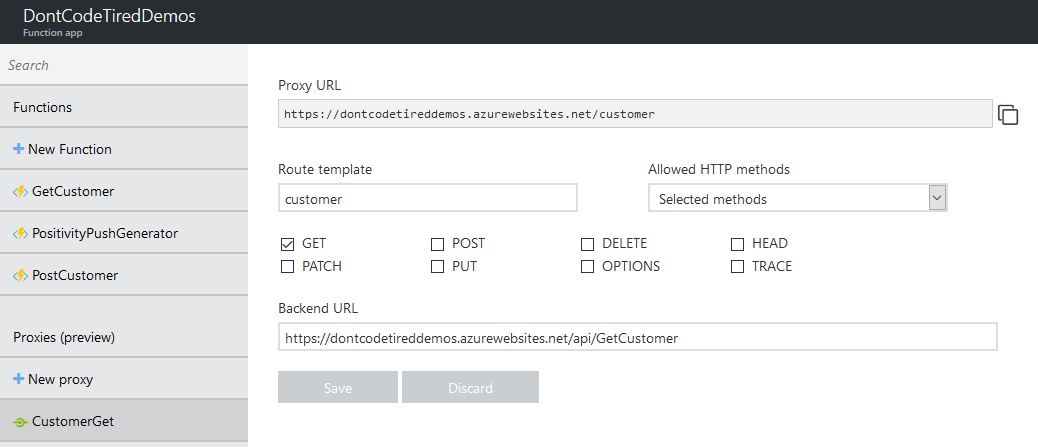
Task: Create a New Function
Action: (x=124, y=149)
